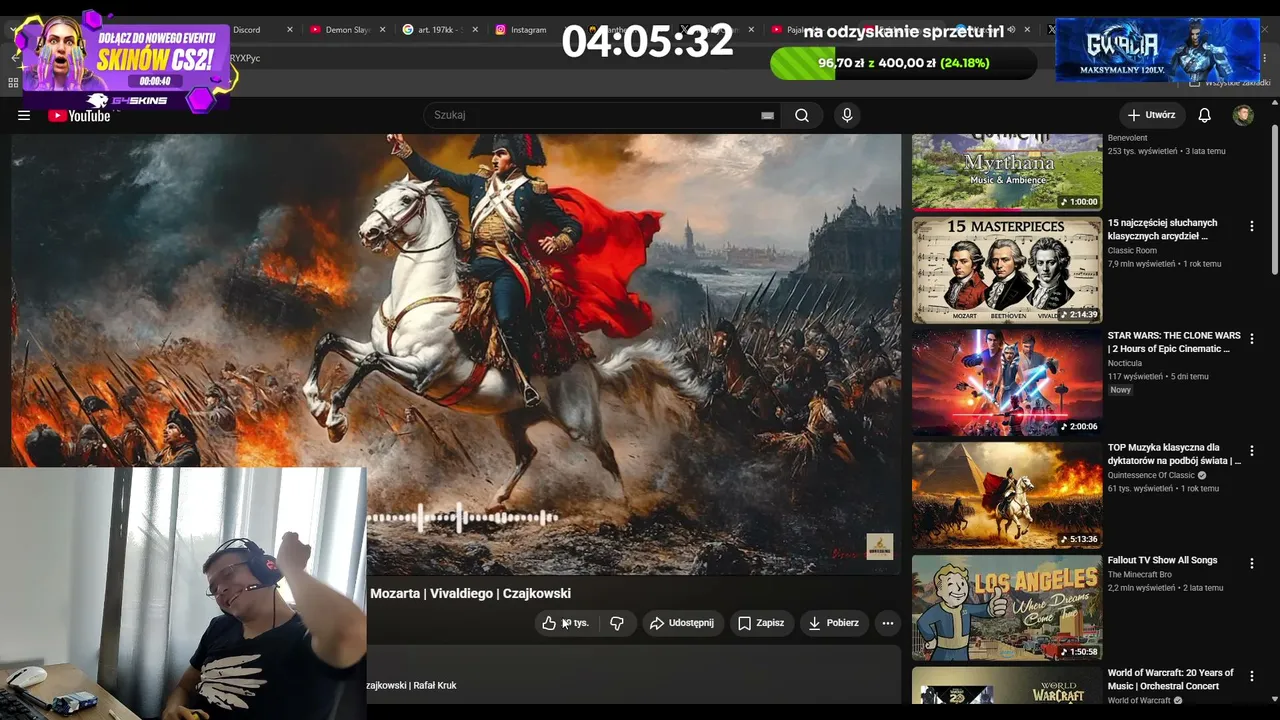Click the video title 'Mozarta | Vivaldiego | Czajkowski'
The width and height of the screenshot is (1280, 720).
point(470,593)
